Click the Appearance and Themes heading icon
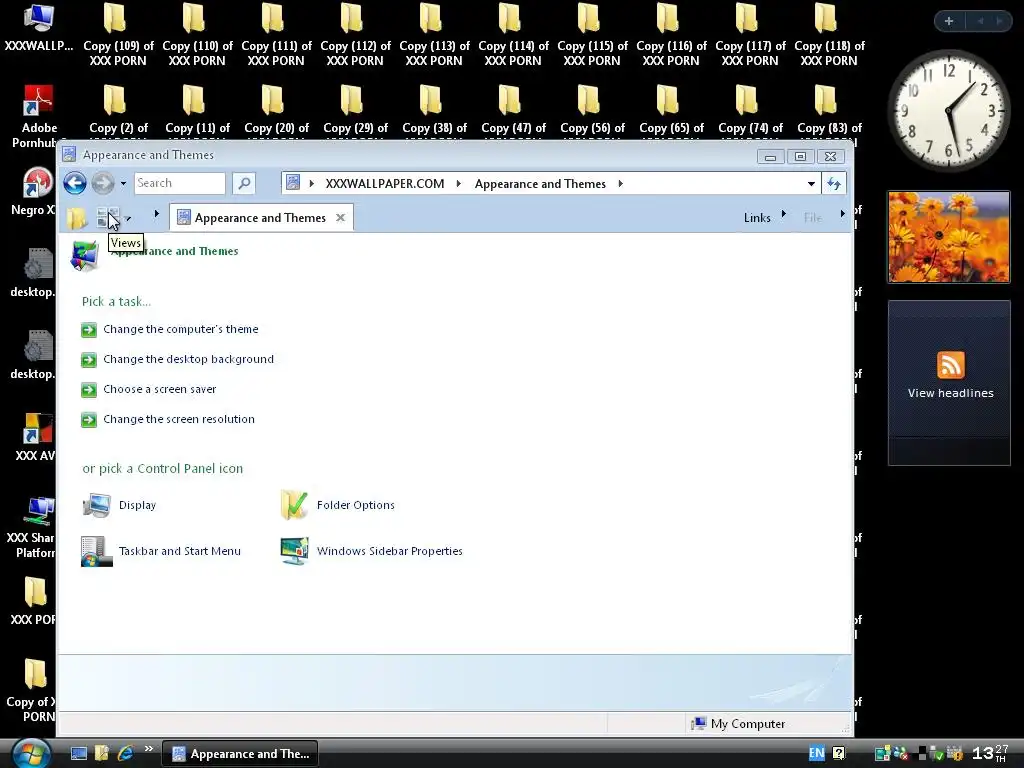 pyautogui.click(x=85, y=255)
